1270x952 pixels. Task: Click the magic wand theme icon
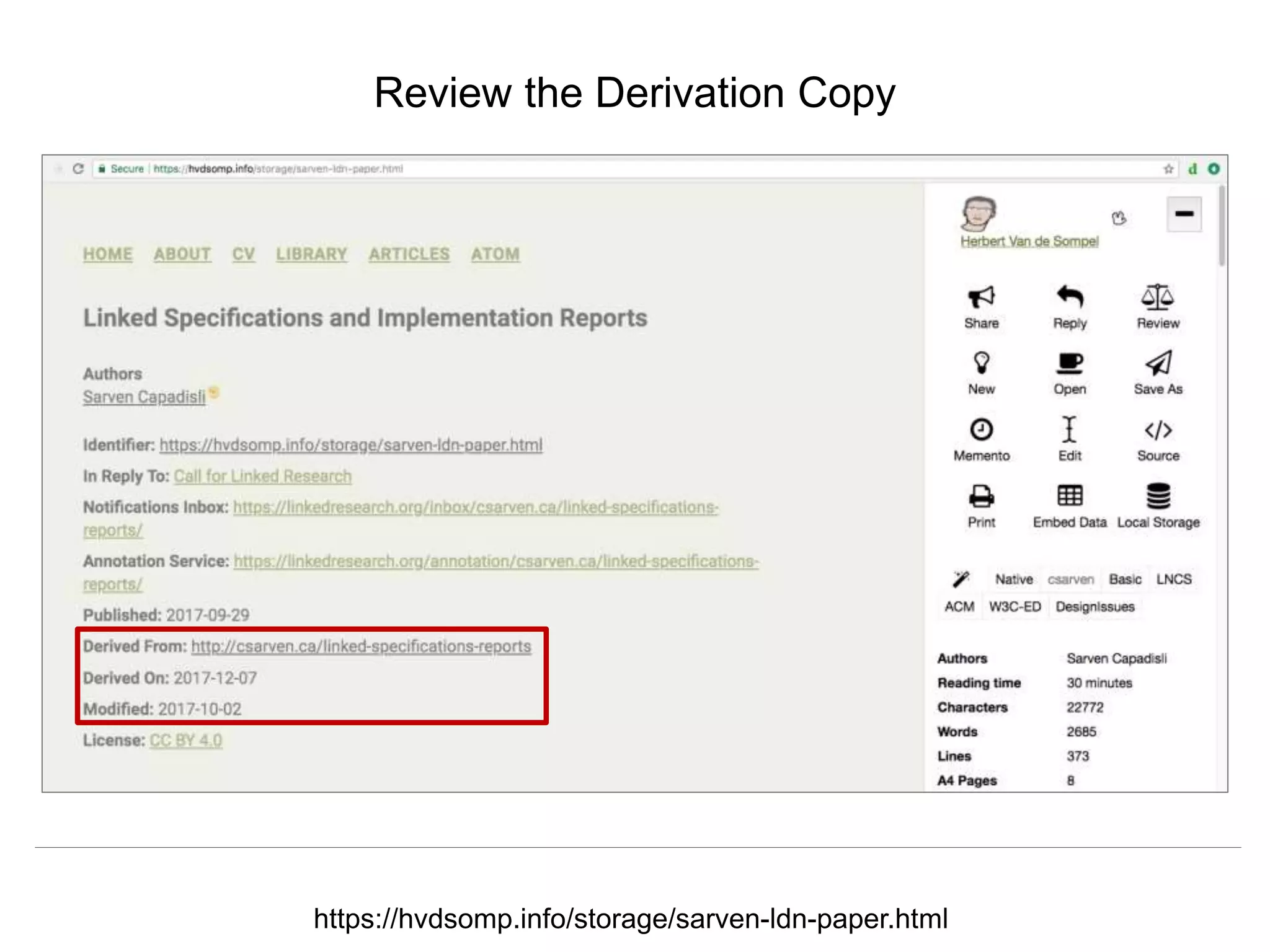[x=961, y=579]
